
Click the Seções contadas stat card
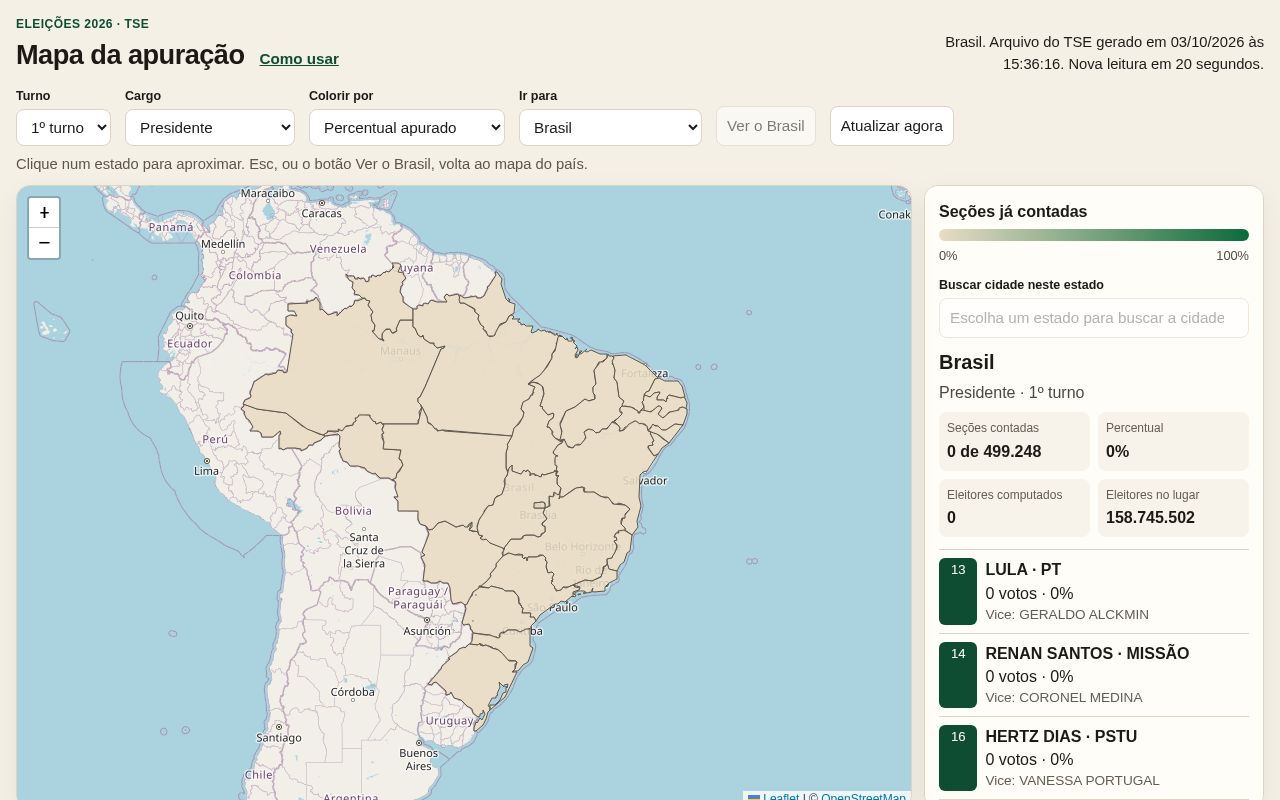1014,441
